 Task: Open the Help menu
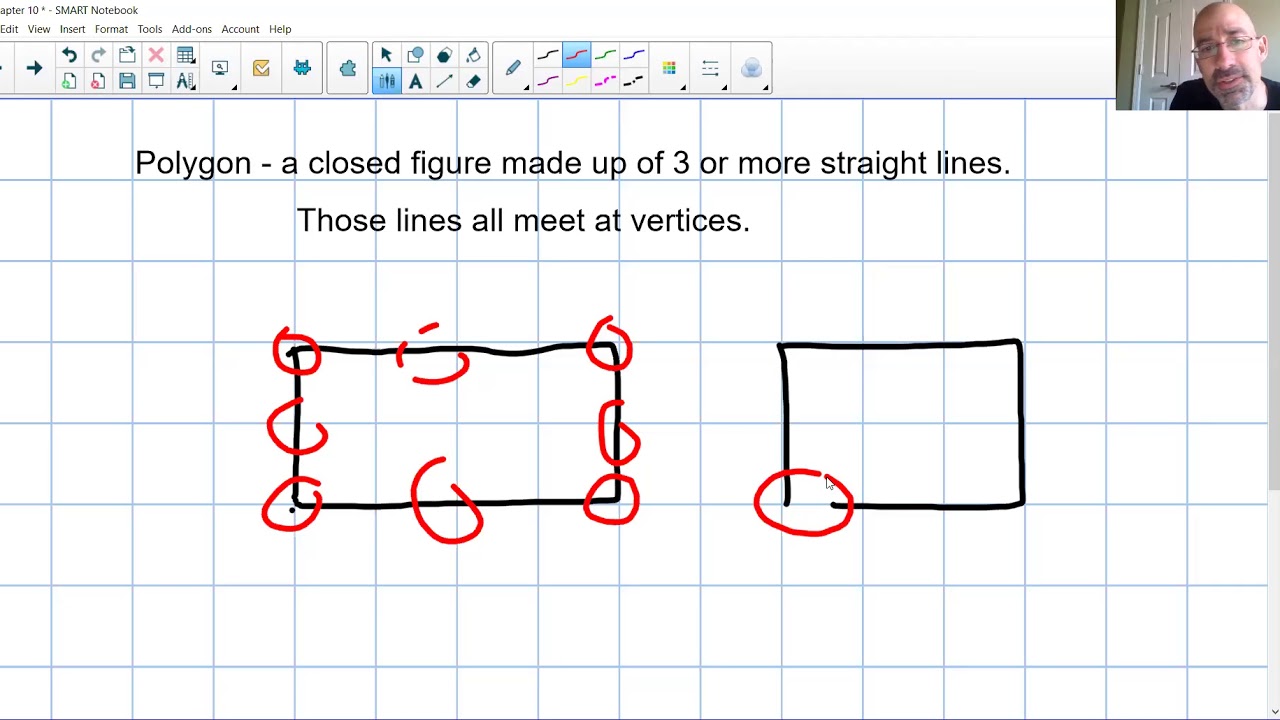280,29
